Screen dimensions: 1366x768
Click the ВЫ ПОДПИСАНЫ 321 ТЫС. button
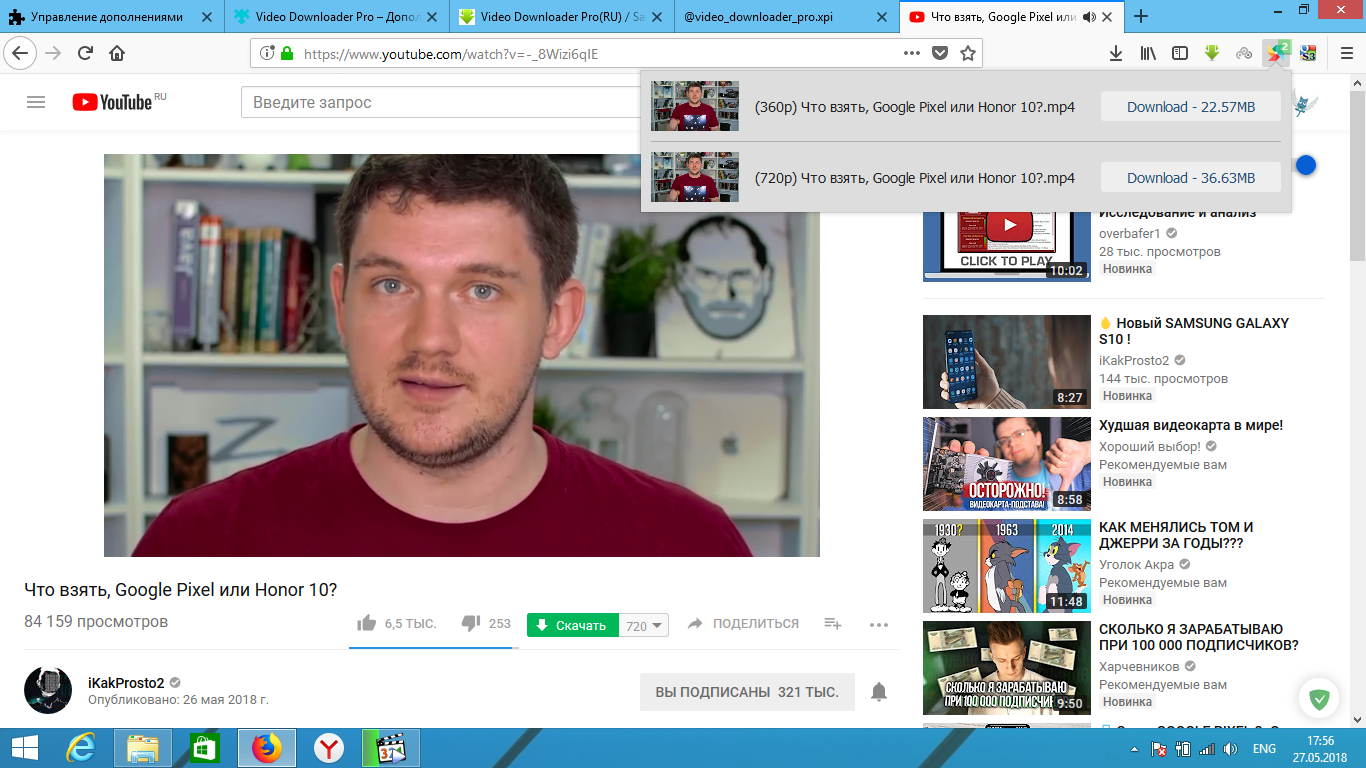pos(747,692)
